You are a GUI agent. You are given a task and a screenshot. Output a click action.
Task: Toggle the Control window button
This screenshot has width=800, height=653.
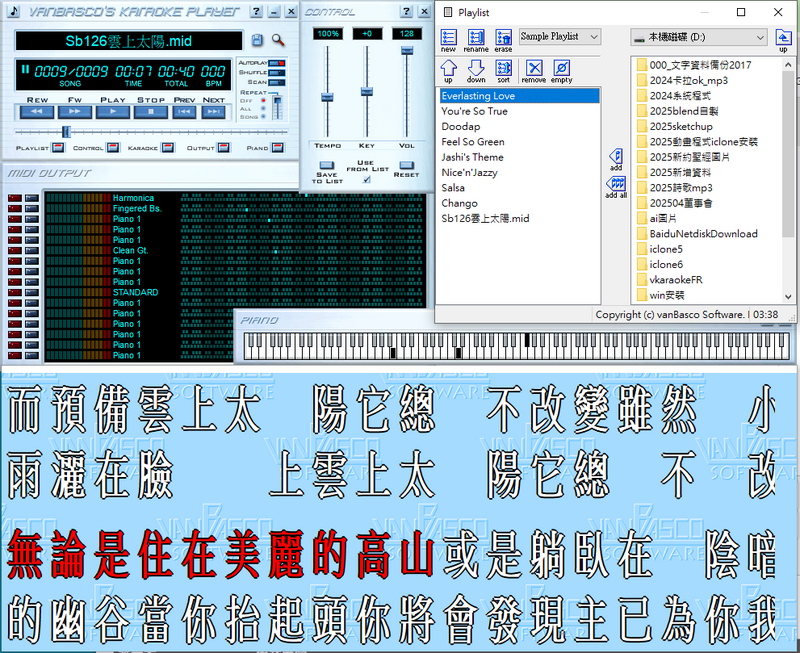(x=113, y=148)
